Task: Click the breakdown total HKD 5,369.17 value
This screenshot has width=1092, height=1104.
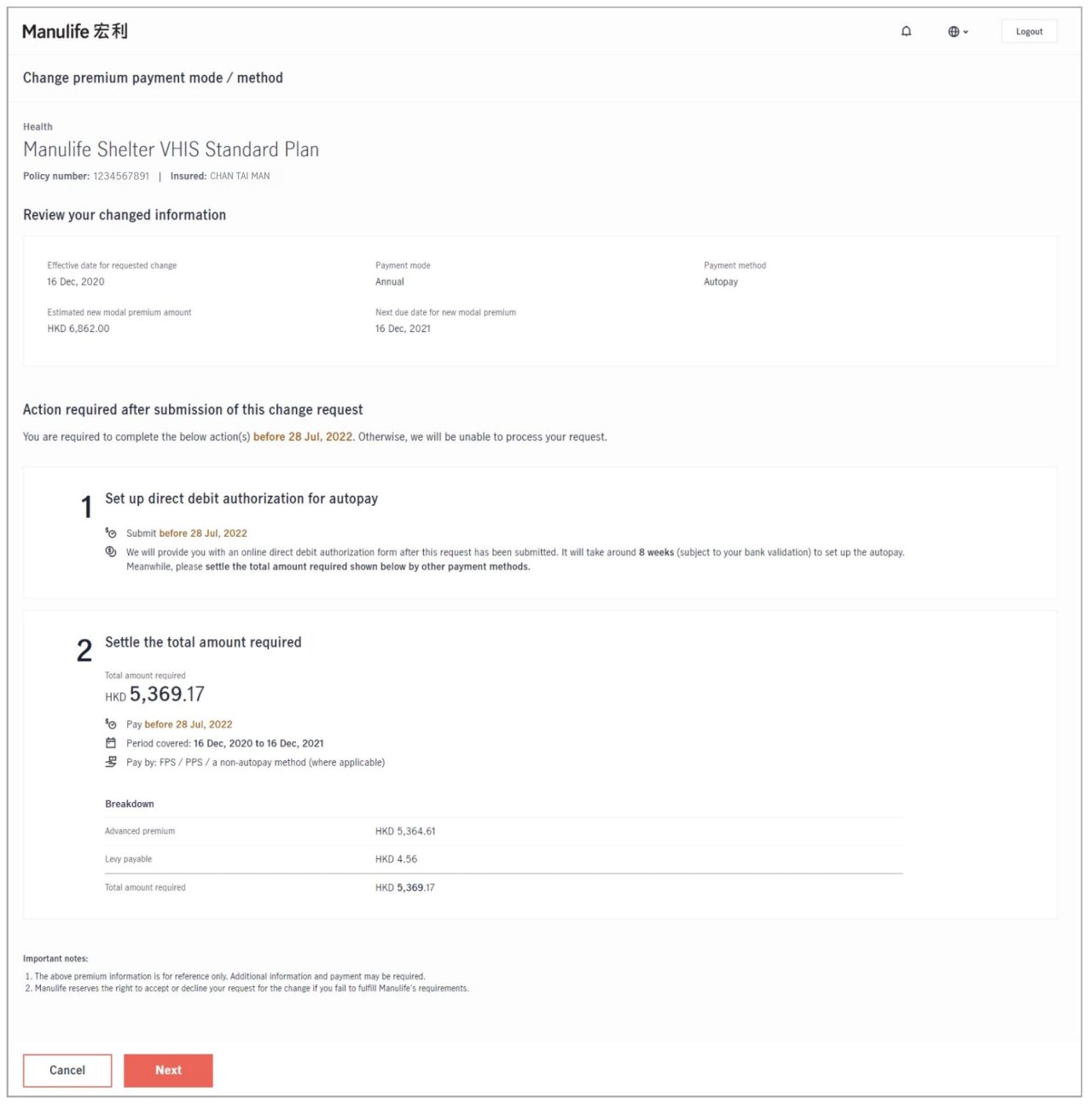Action: [x=405, y=887]
